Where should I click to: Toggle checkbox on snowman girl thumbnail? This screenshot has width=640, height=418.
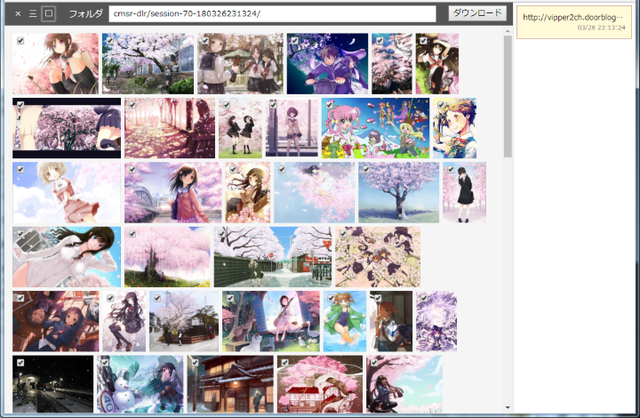tap(105, 362)
